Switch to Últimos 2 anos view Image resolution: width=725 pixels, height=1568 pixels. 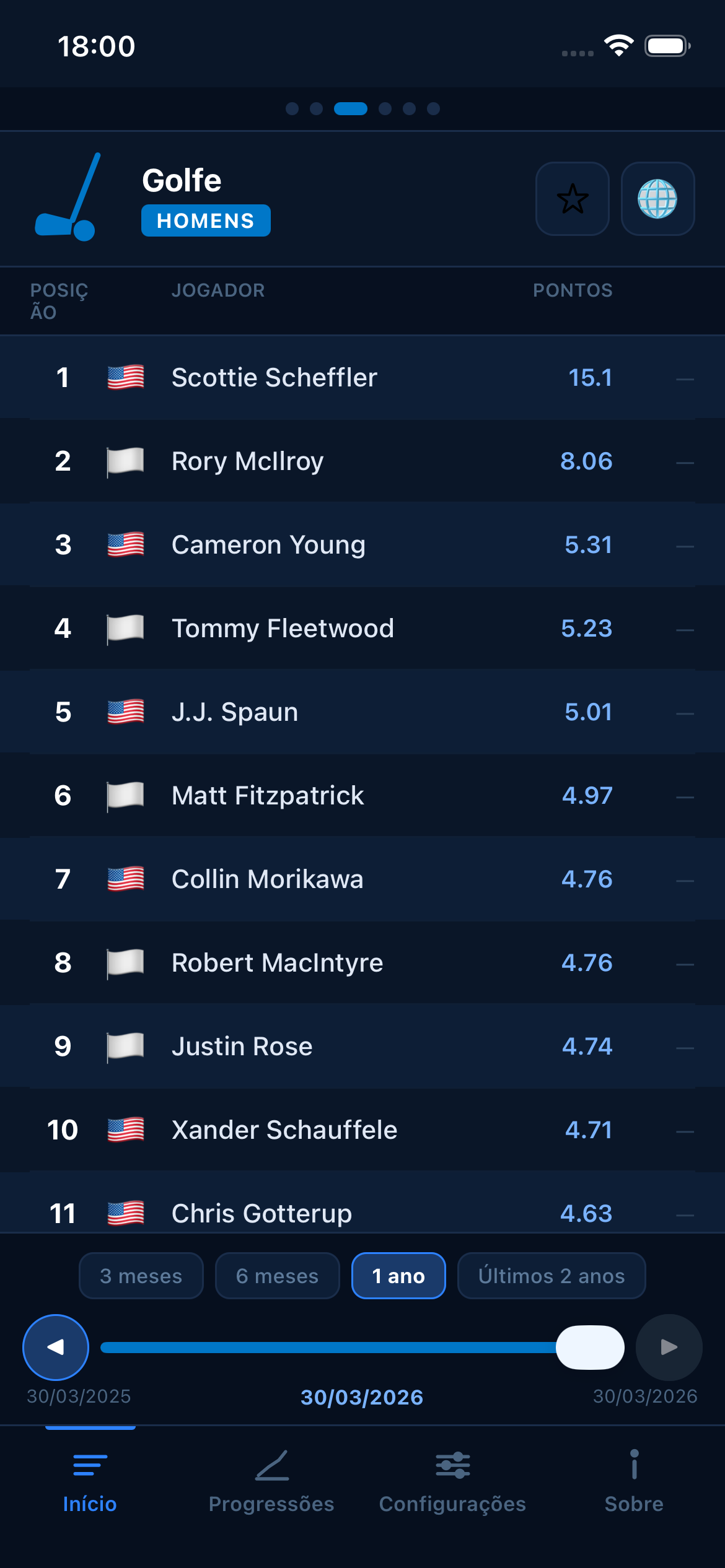click(550, 1276)
